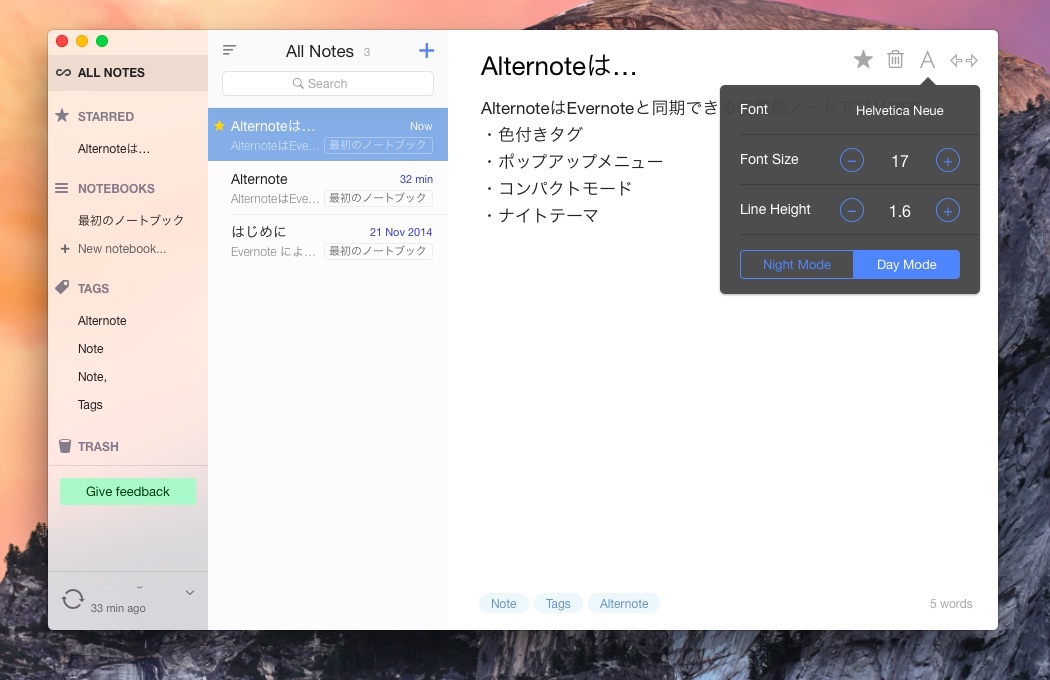
Task: Decrease Font Size with the minus button
Action: coord(852,161)
